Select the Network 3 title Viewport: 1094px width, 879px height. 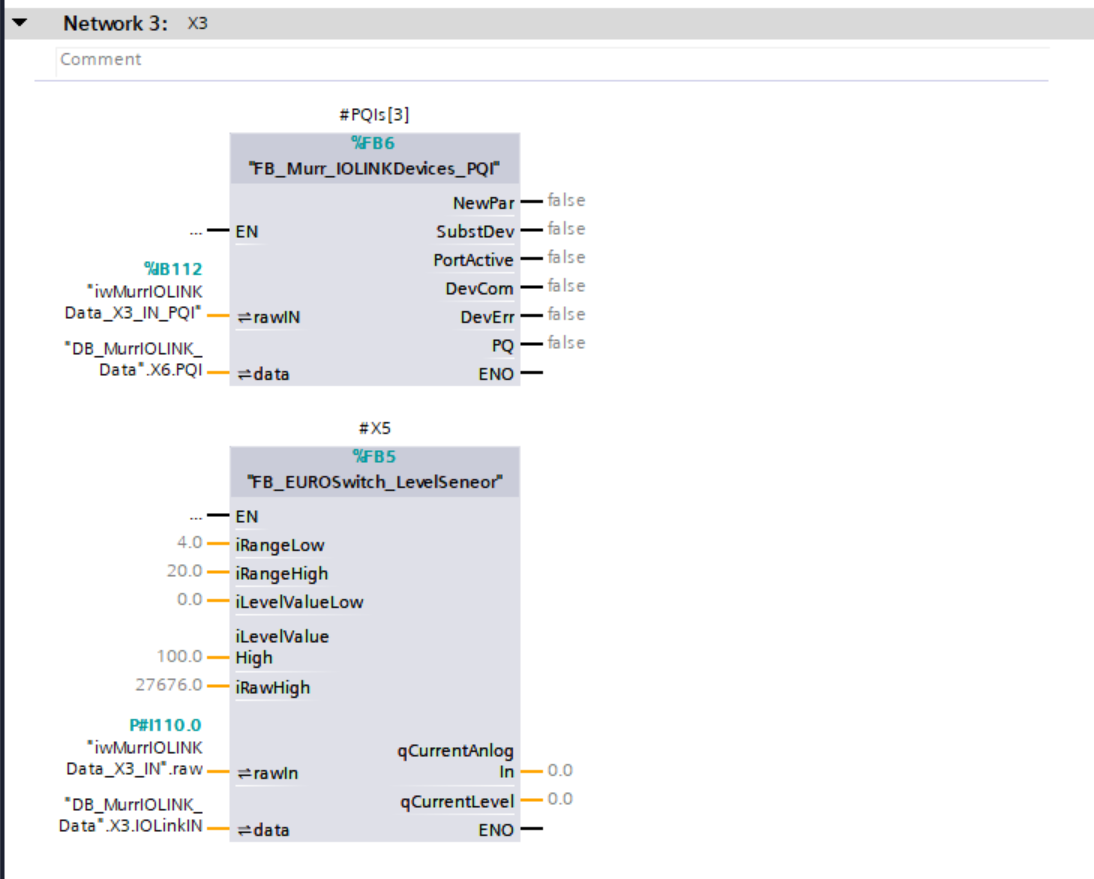[115, 24]
